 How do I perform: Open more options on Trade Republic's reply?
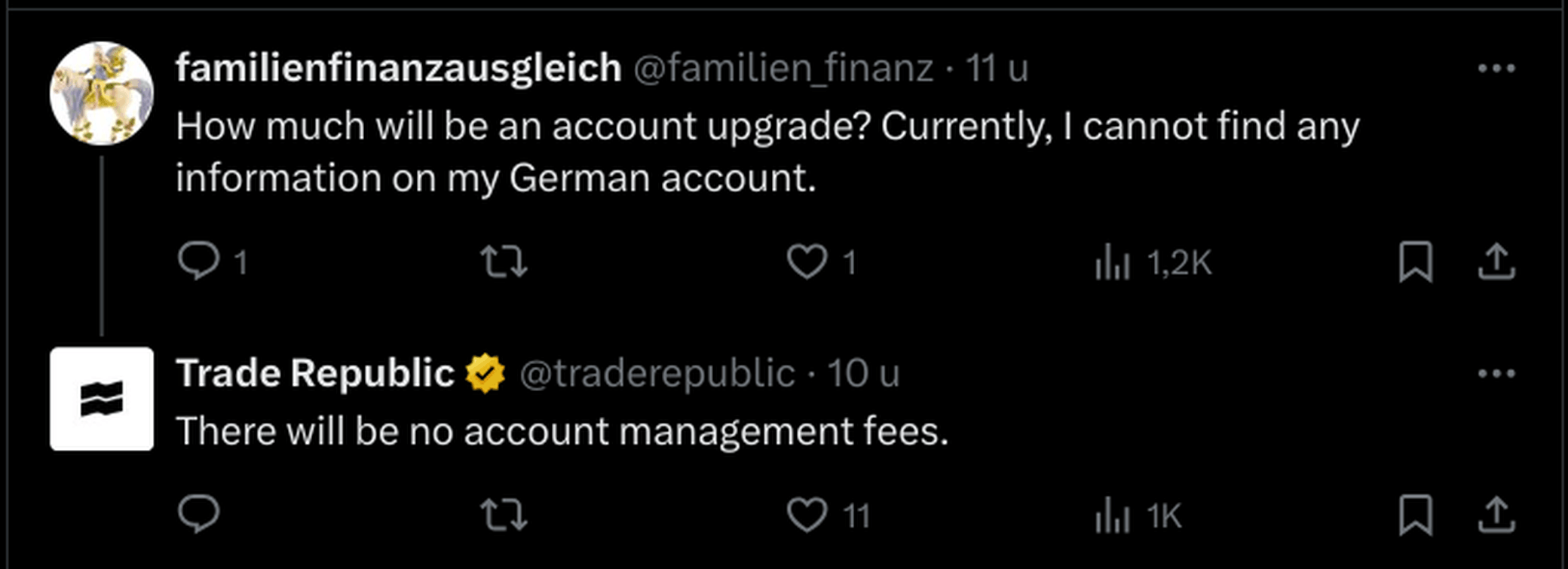click(1496, 374)
